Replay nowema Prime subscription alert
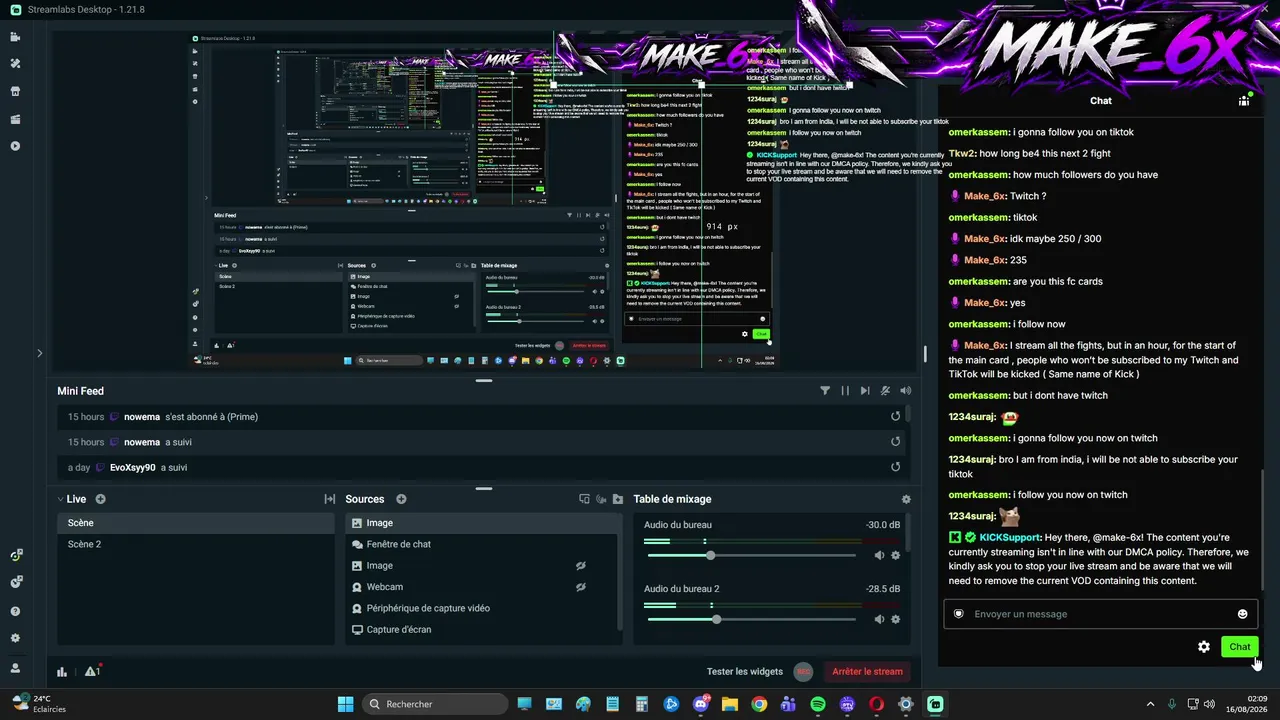The height and width of the screenshot is (720, 1280). pos(896,416)
